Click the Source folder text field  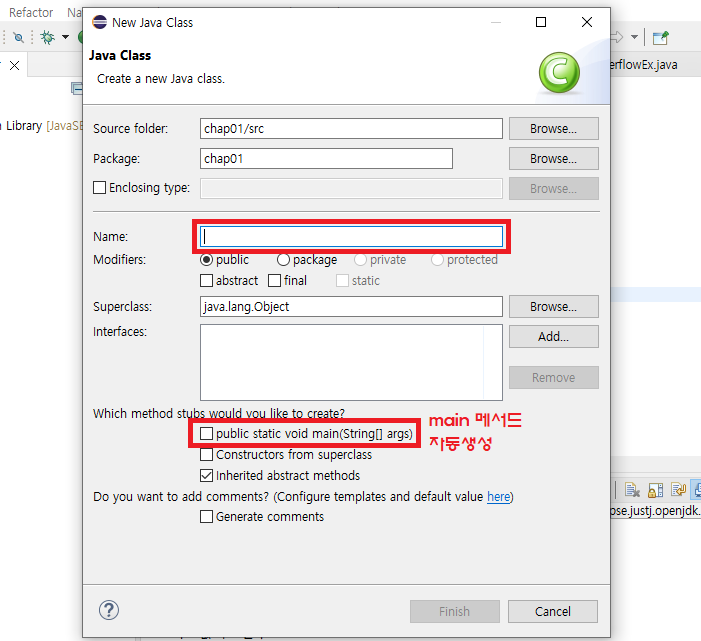click(351, 129)
